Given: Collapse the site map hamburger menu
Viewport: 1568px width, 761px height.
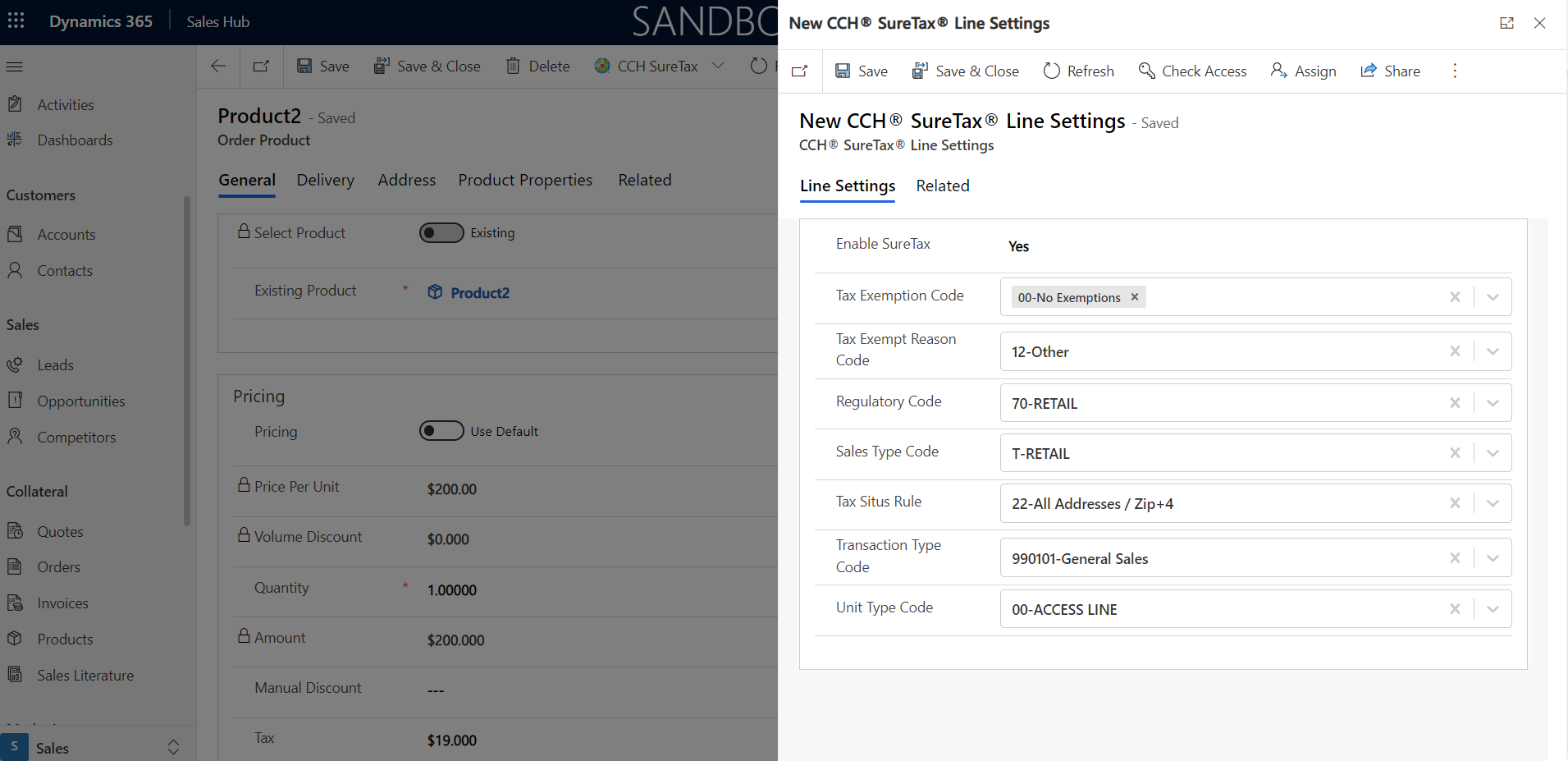Looking at the screenshot, I should coord(15,66).
